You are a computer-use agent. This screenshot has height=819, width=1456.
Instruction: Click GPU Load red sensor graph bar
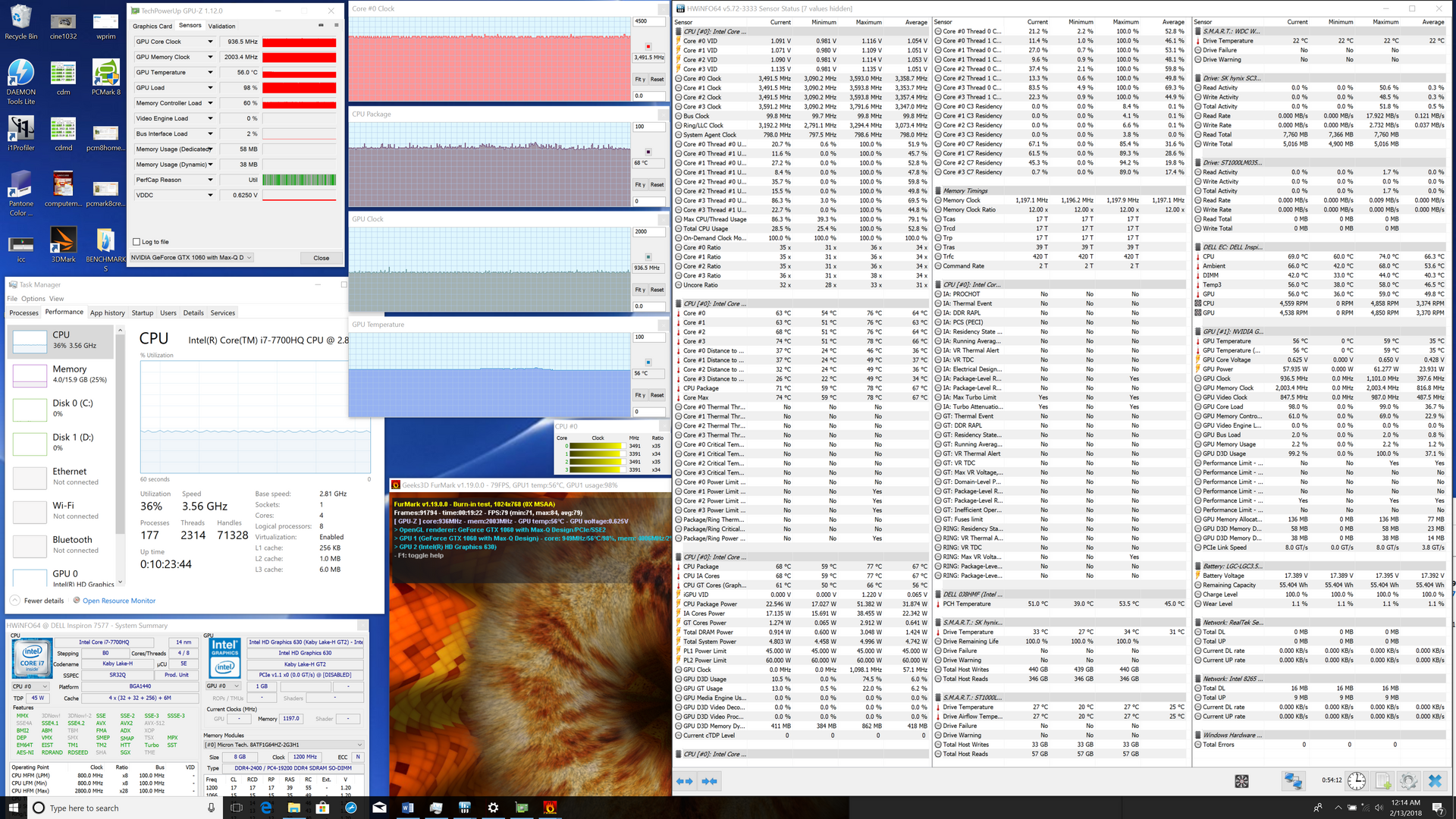pos(299,87)
